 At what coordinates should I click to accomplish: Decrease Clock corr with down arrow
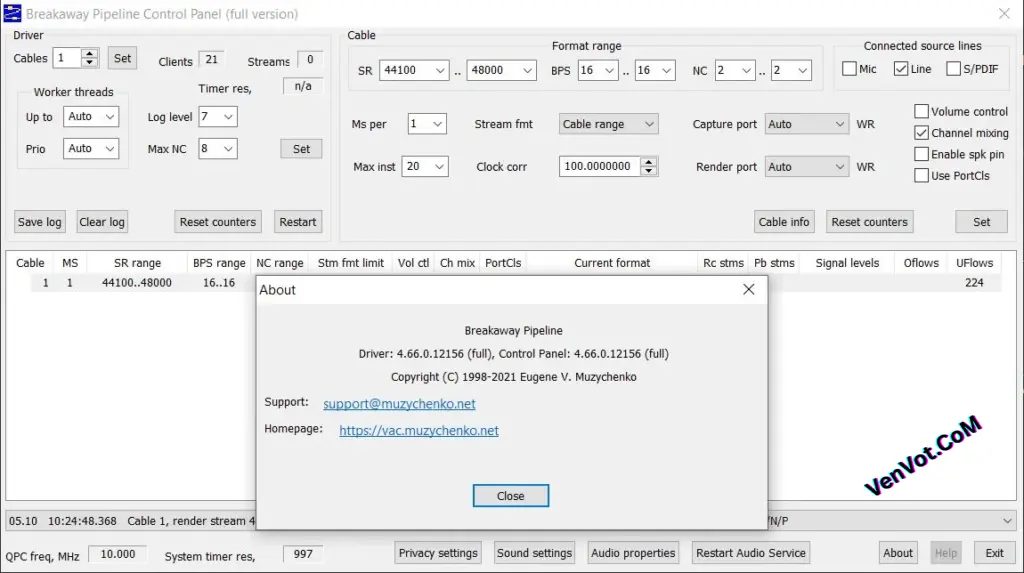pos(648,171)
